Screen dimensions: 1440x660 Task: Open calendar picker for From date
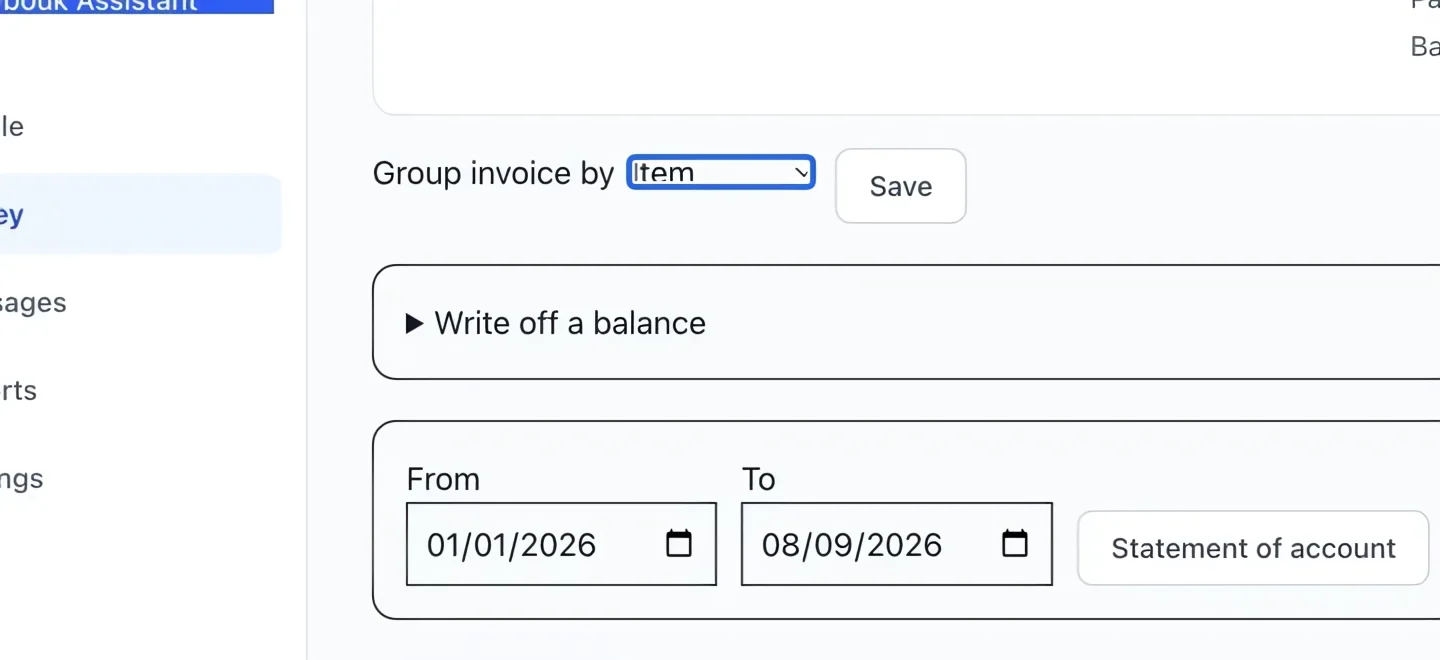pyautogui.click(x=679, y=543)
